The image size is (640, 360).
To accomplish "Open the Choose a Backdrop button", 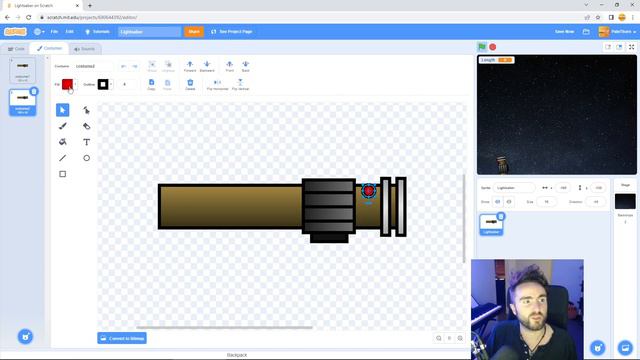I will tap(625, 348).
